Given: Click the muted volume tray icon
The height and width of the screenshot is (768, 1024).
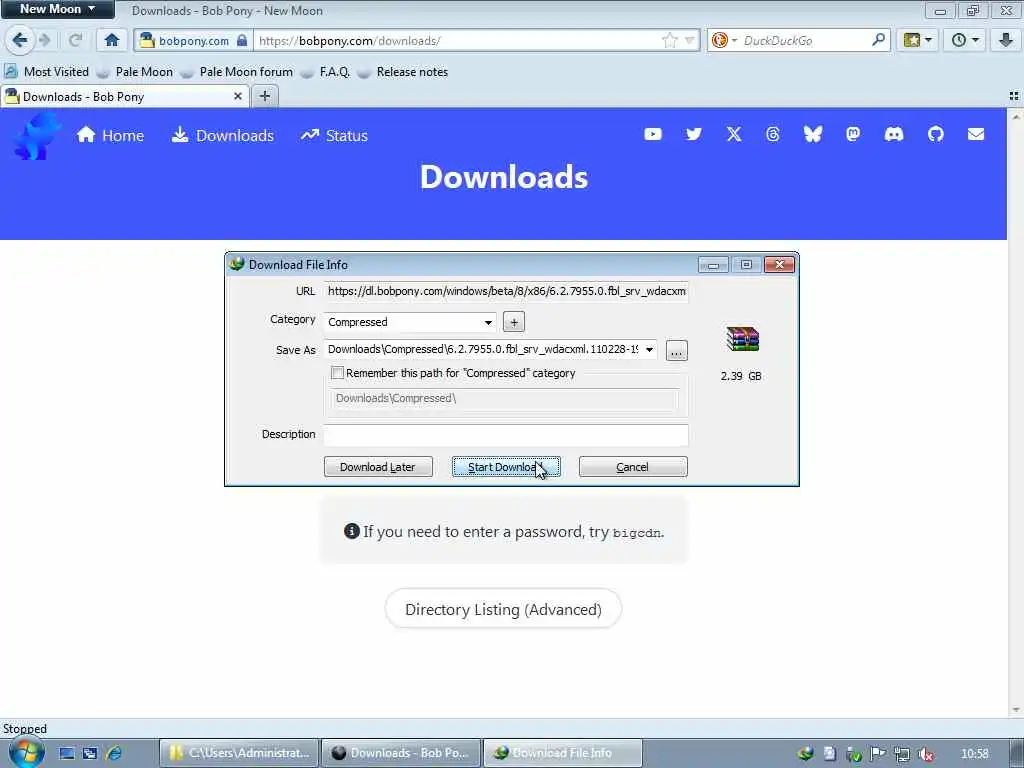Looking at the screenshot, I should tap(926, 754).
